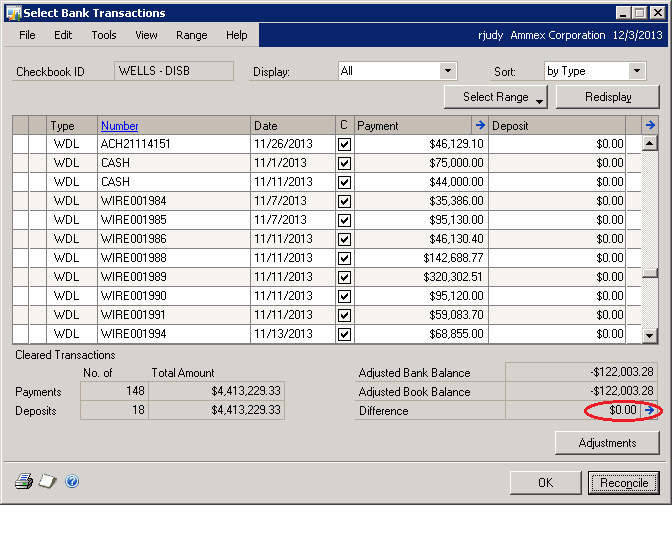Click the 11/26/2013 date cell
672x535 pixels.
pos(283,144)
